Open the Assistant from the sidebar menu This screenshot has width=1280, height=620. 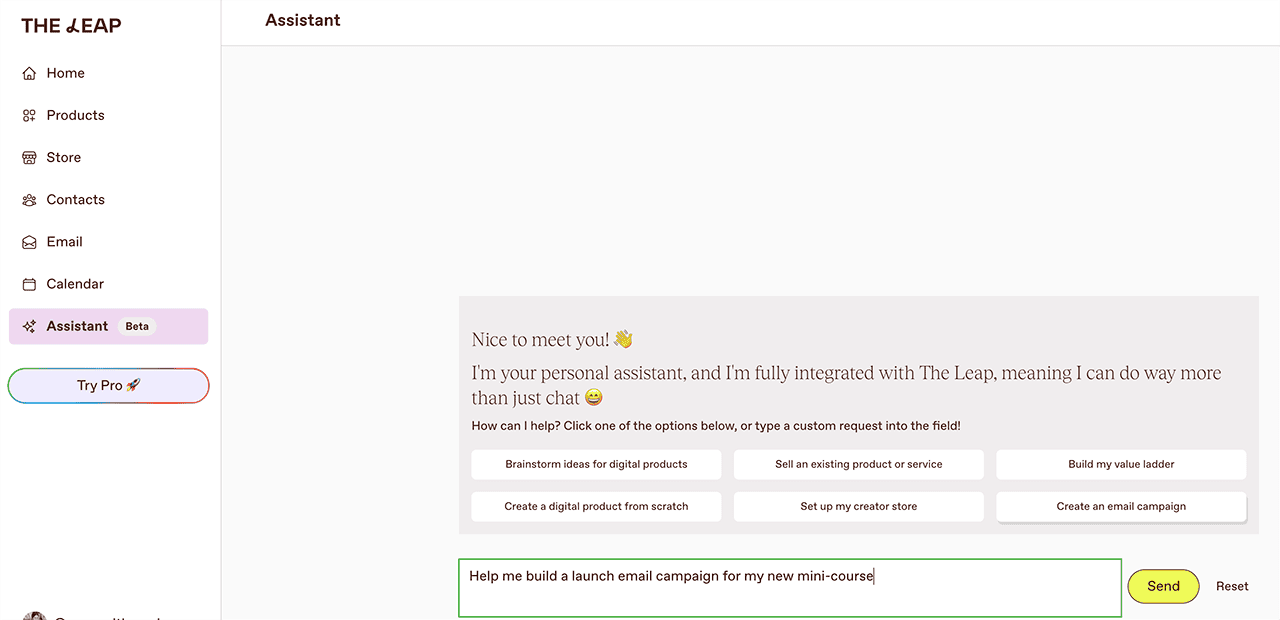pyautogui.click(x=77, y=325)
